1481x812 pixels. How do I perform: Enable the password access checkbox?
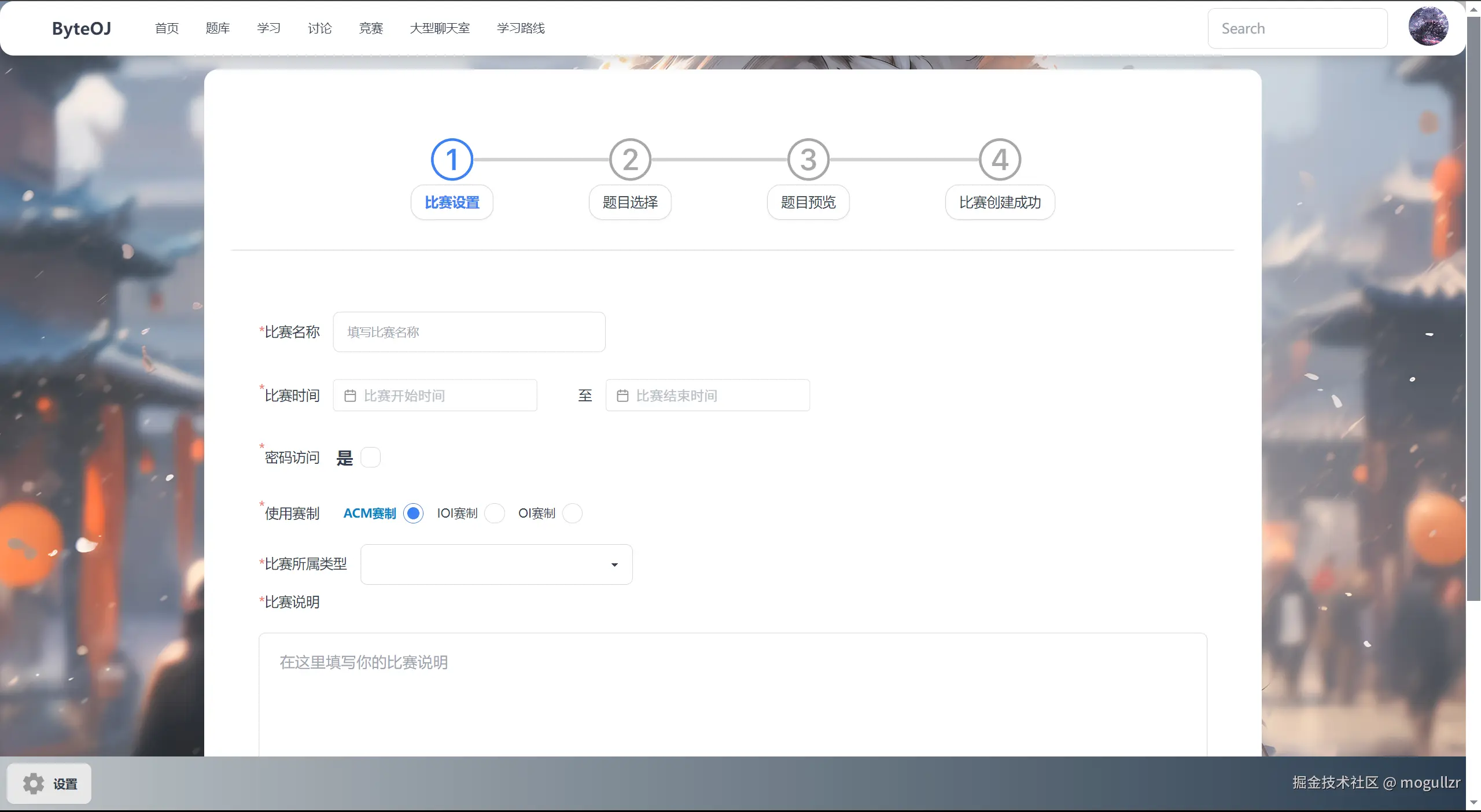[370, 457]
